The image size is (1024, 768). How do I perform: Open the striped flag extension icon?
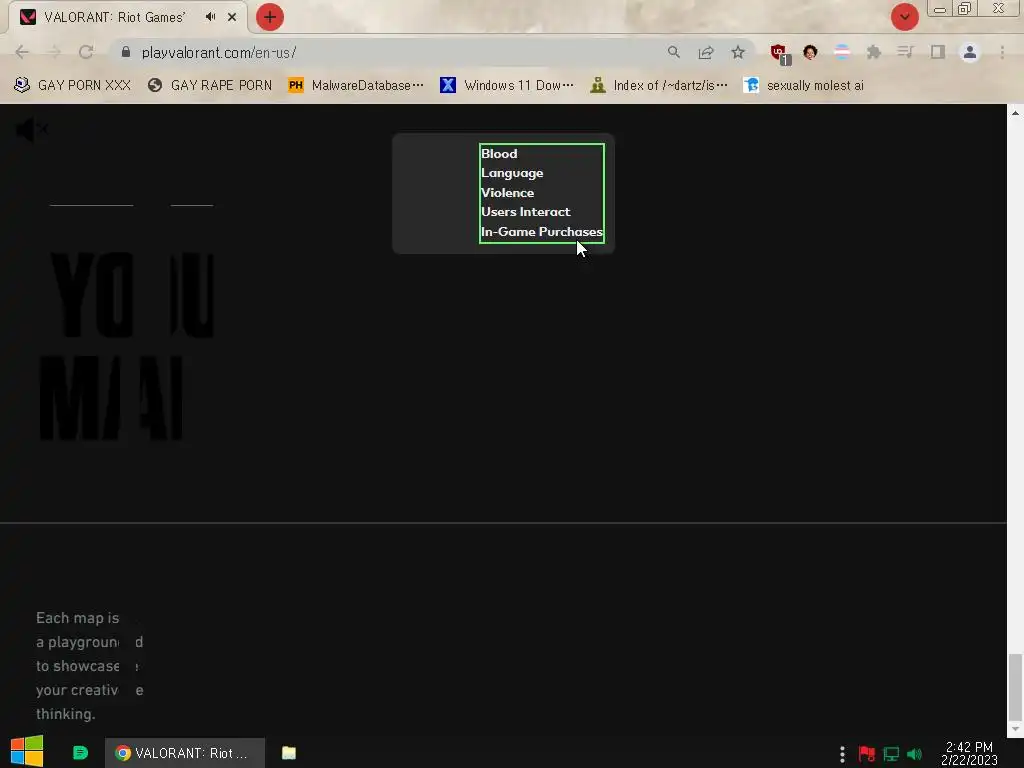point(842,52)
